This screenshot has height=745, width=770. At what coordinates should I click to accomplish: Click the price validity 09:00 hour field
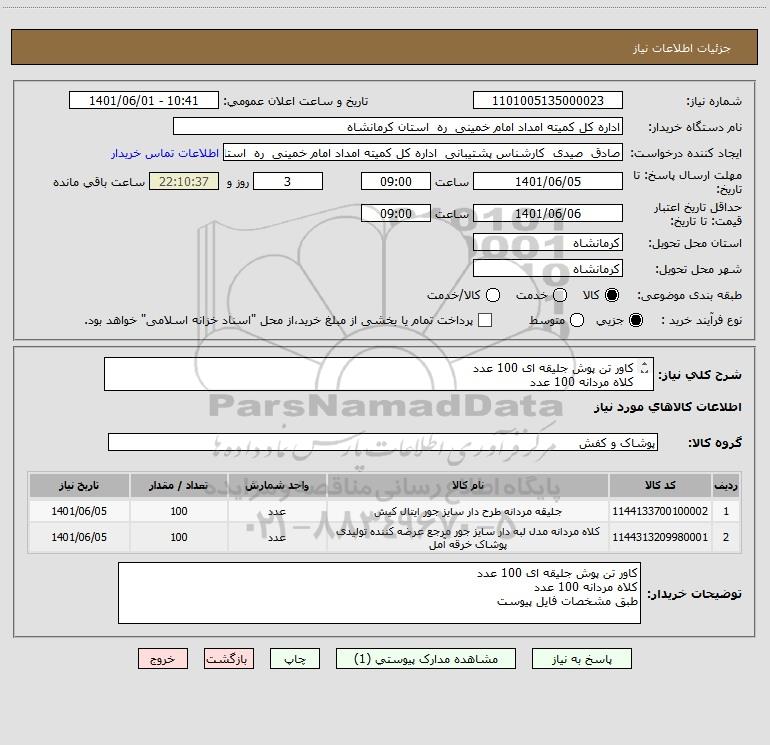click(x=396, y=213)
